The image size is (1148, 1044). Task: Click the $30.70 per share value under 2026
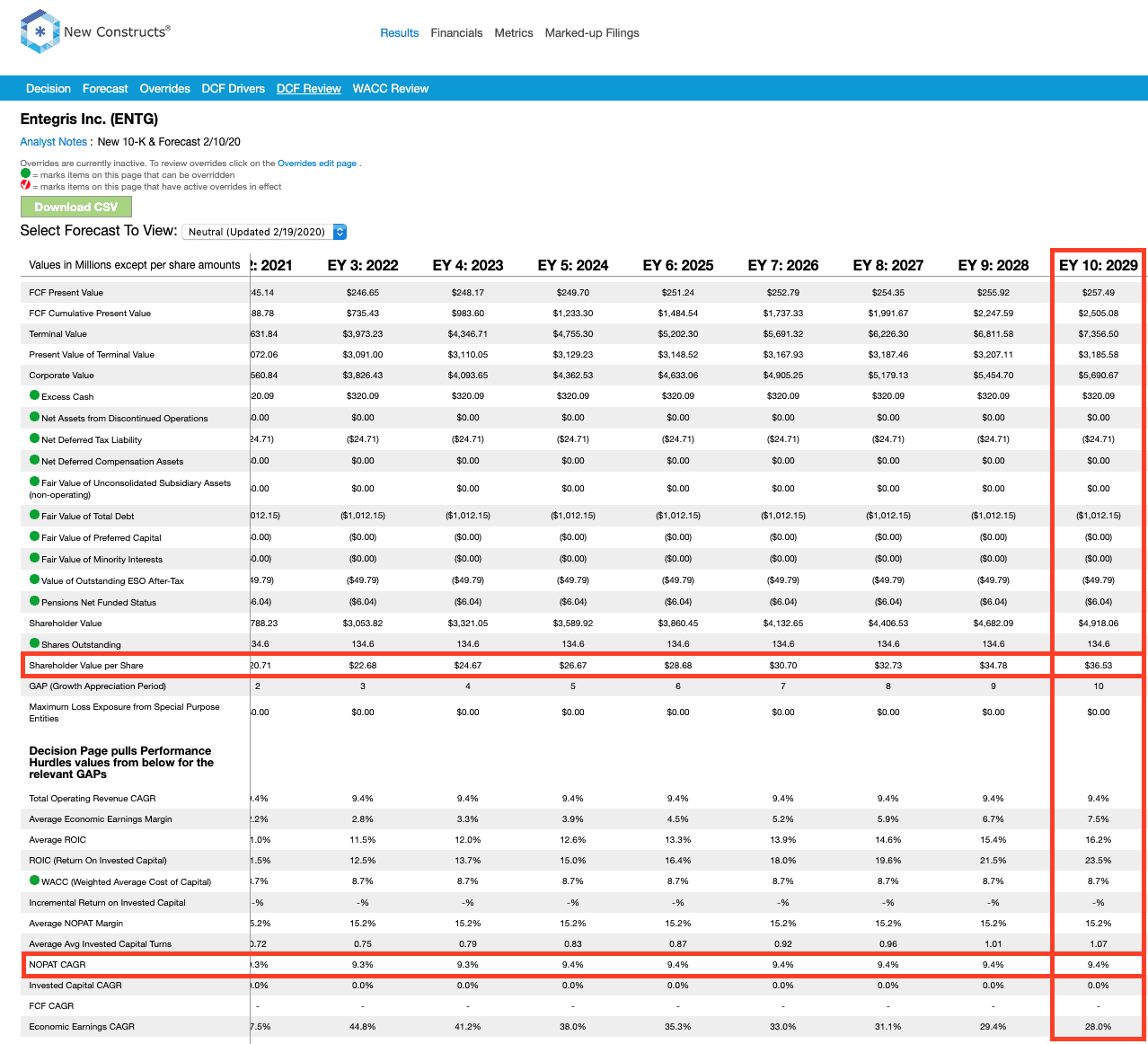(783, 666)
